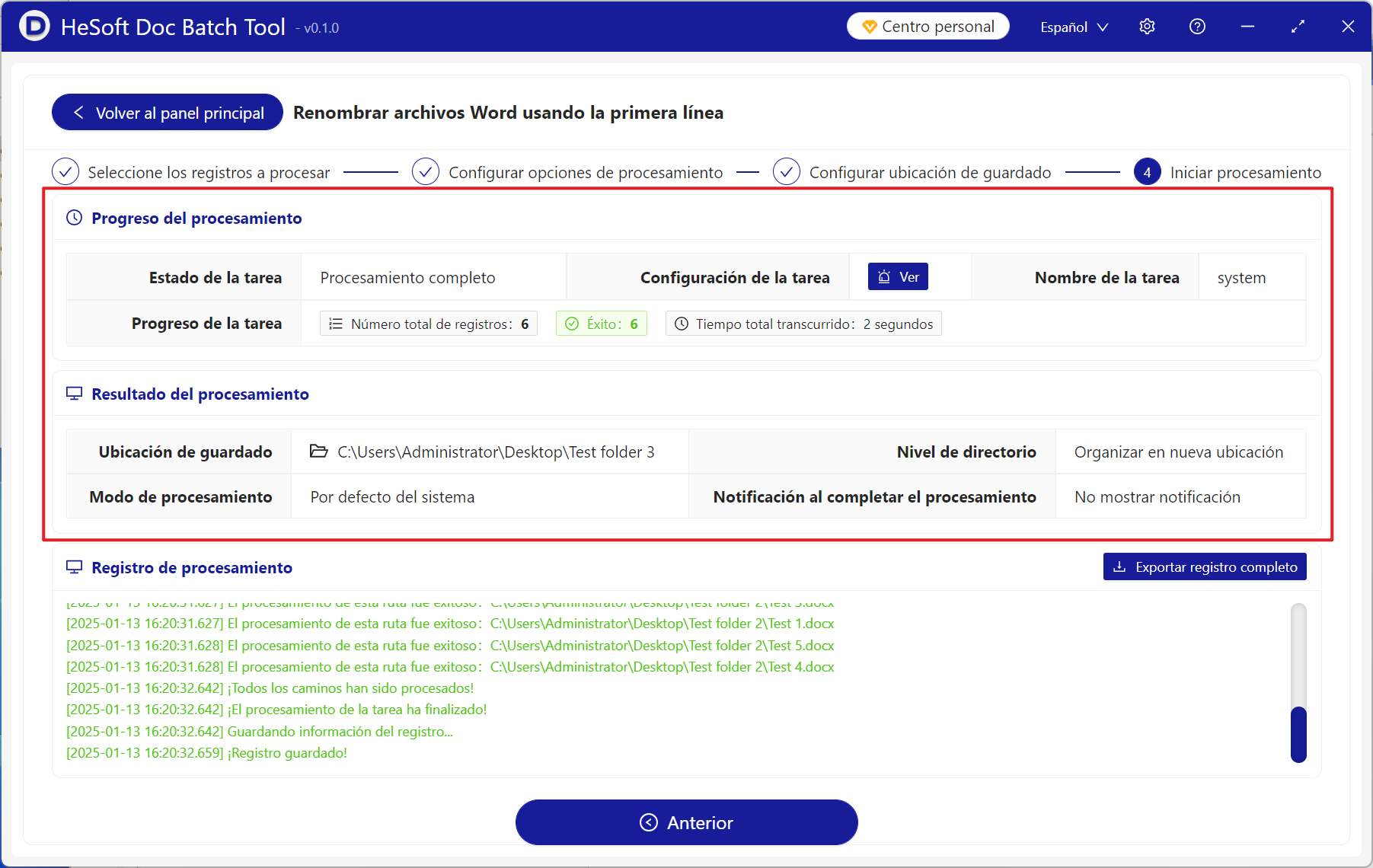Open the settings gear icon
Screen dimensions: 1373x868
click(1147, 27)
